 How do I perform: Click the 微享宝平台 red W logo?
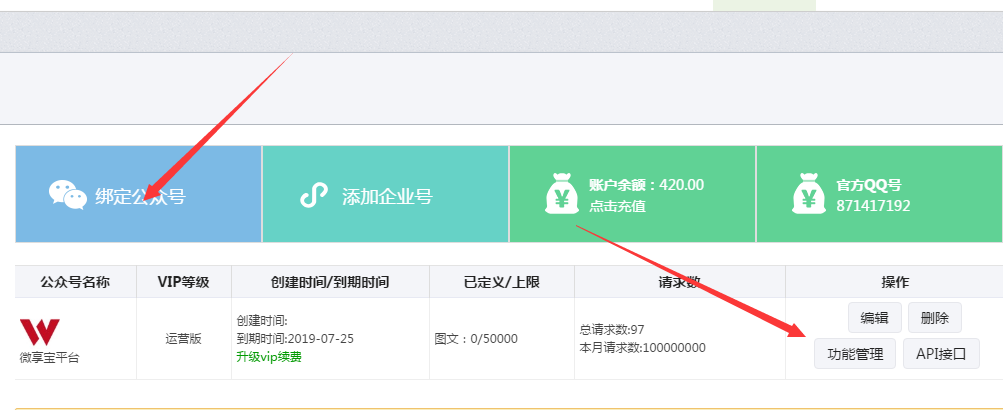[x=40, y=332]
